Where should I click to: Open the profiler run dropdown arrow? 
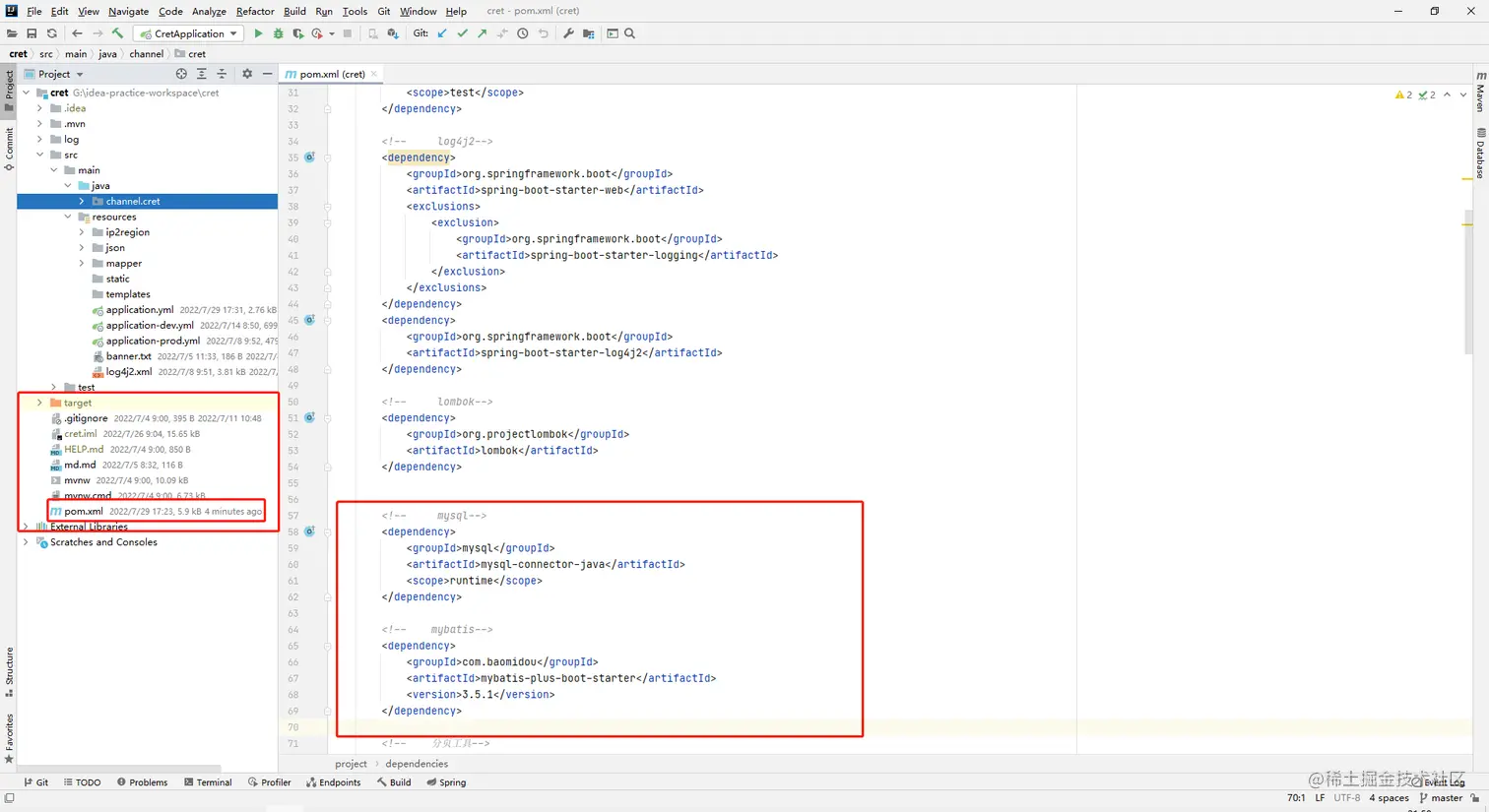point(332,33)
